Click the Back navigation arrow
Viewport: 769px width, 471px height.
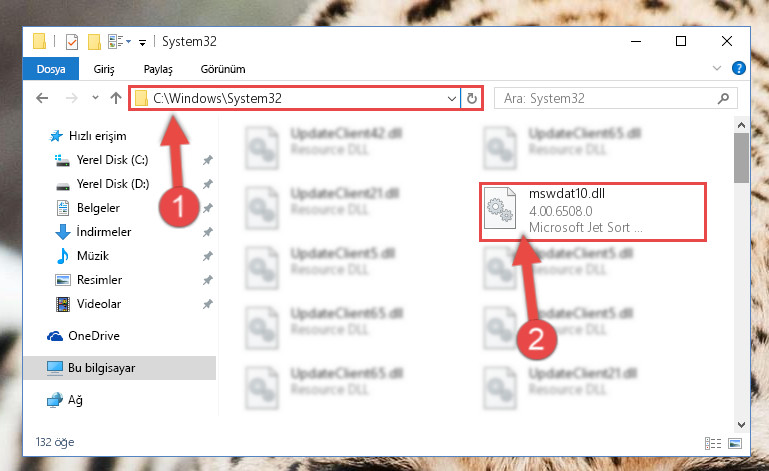pos(42,98)
